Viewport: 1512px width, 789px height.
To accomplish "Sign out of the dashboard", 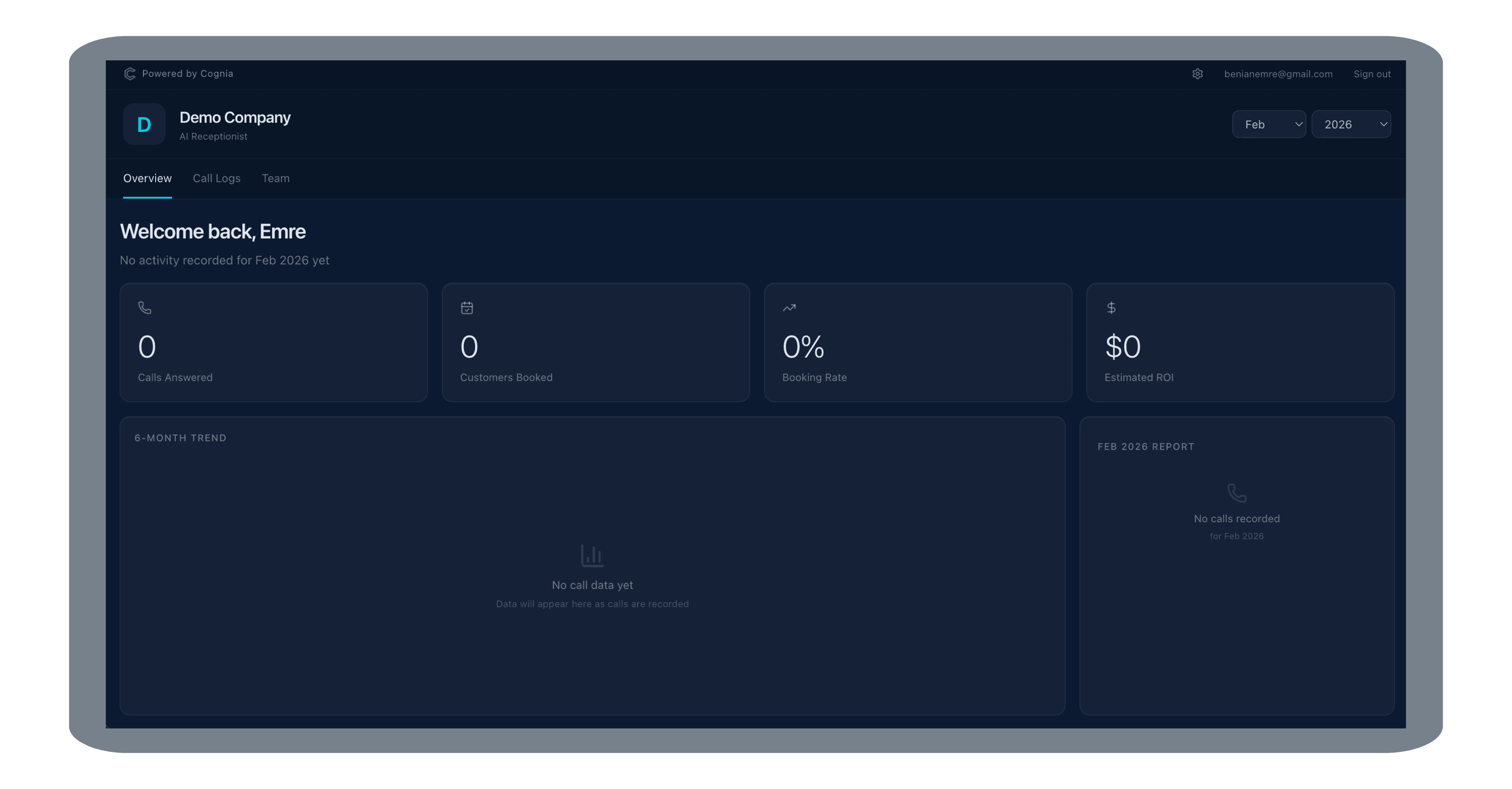I will pyautogui.click(x=1372, y=74).
